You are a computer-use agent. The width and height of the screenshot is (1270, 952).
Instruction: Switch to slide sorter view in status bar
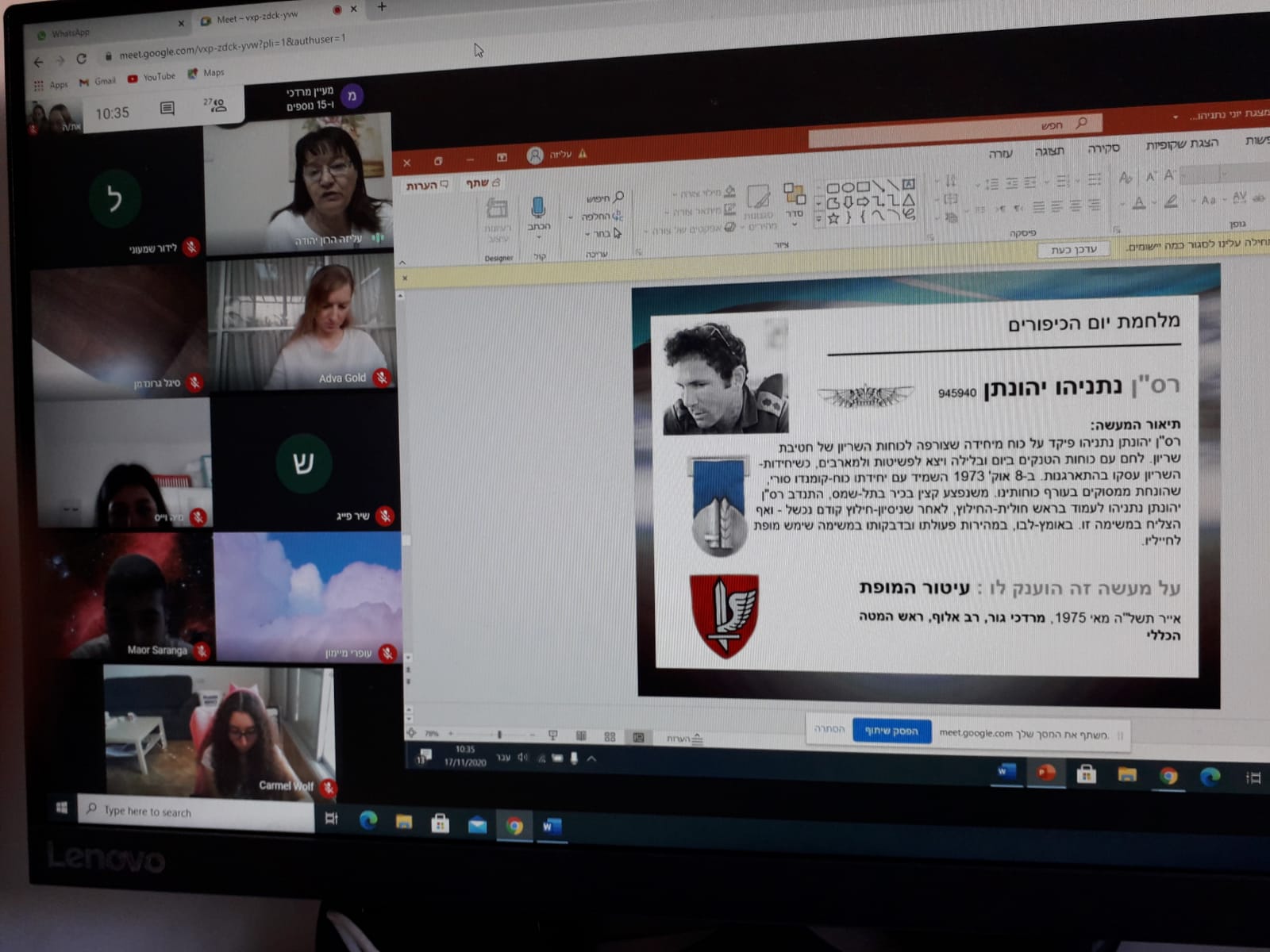tap(610, 737)
